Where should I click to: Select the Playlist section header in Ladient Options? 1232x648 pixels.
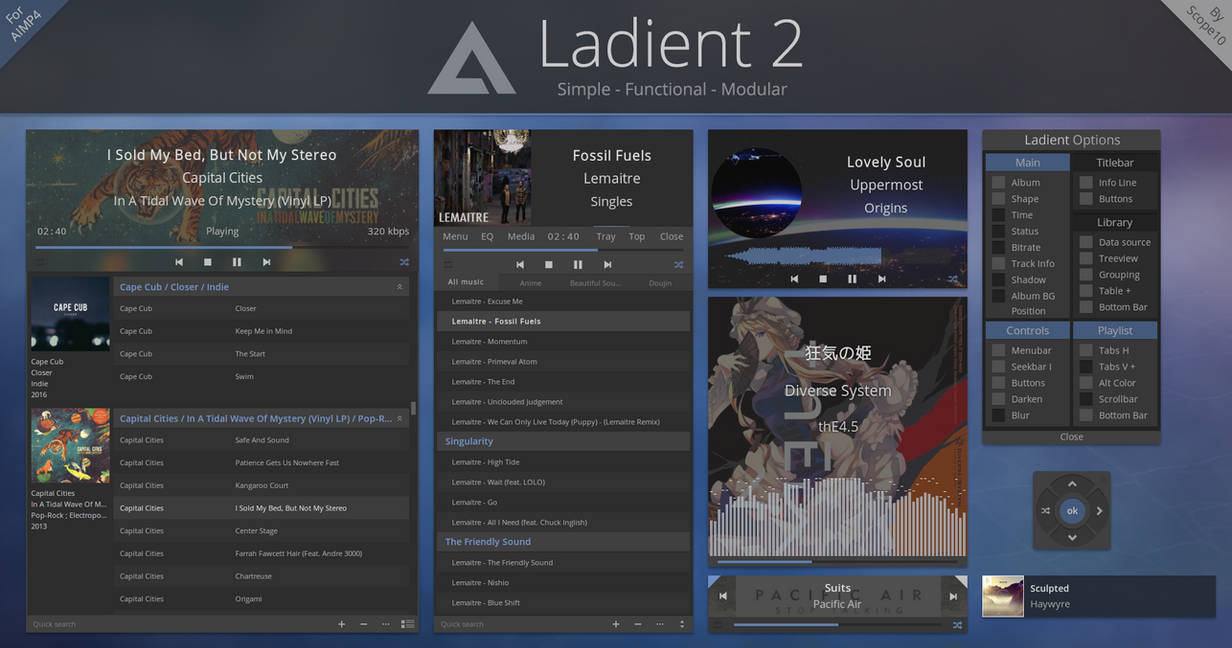(1115, 330)
